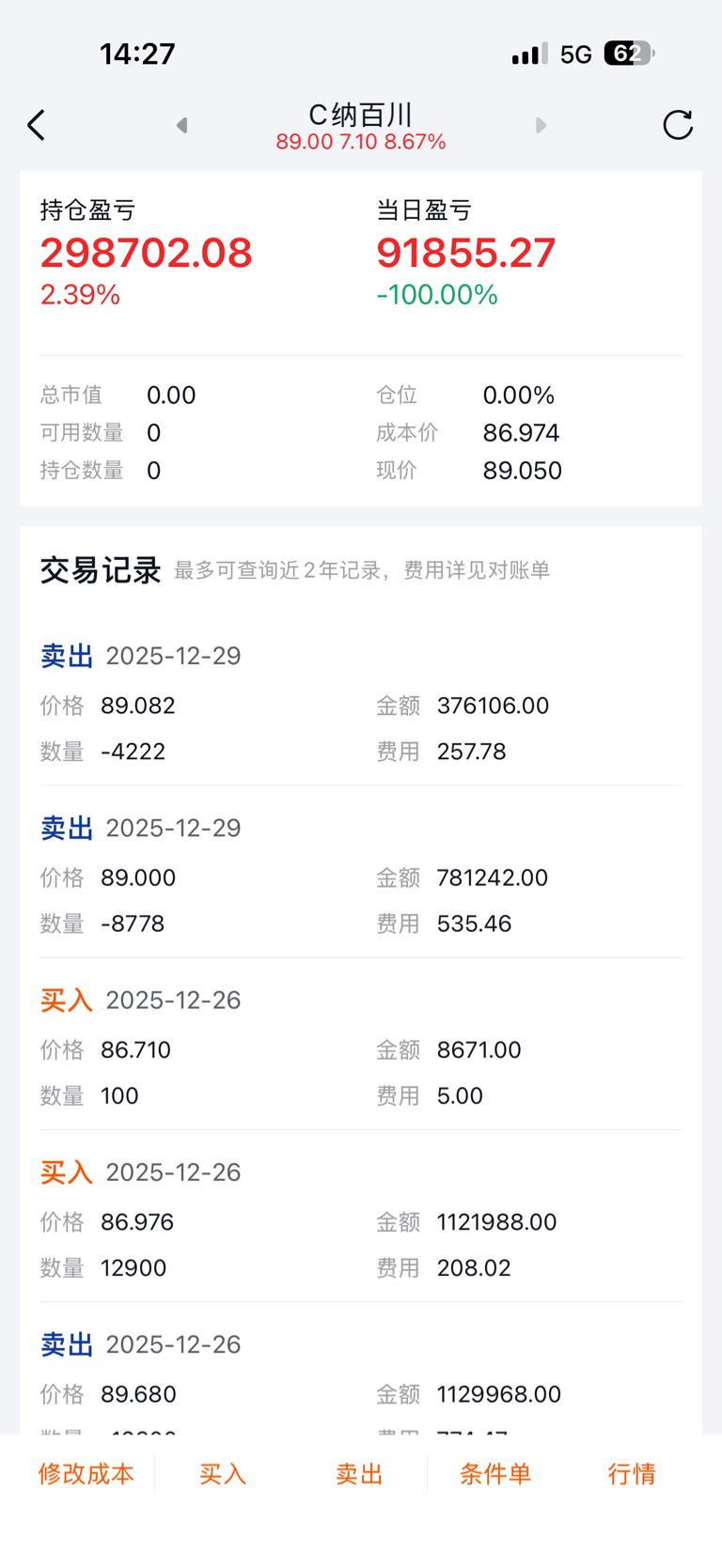Open 条件单 (conditional order)
This screenshot has height=1568, width=722.
[x=495, y=1473]
